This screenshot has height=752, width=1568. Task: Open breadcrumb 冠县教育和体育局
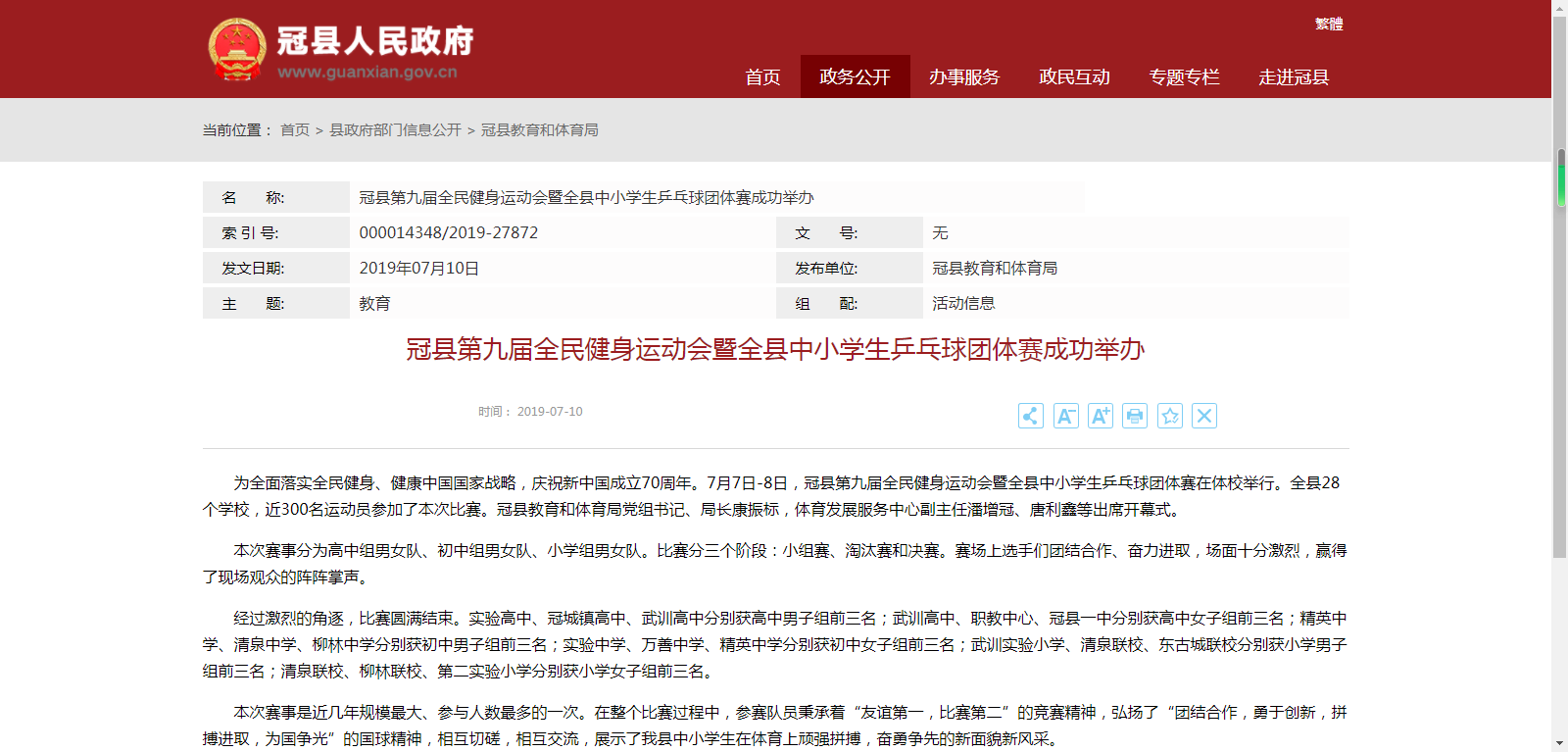pyautogui.click(x=539, y=129)
